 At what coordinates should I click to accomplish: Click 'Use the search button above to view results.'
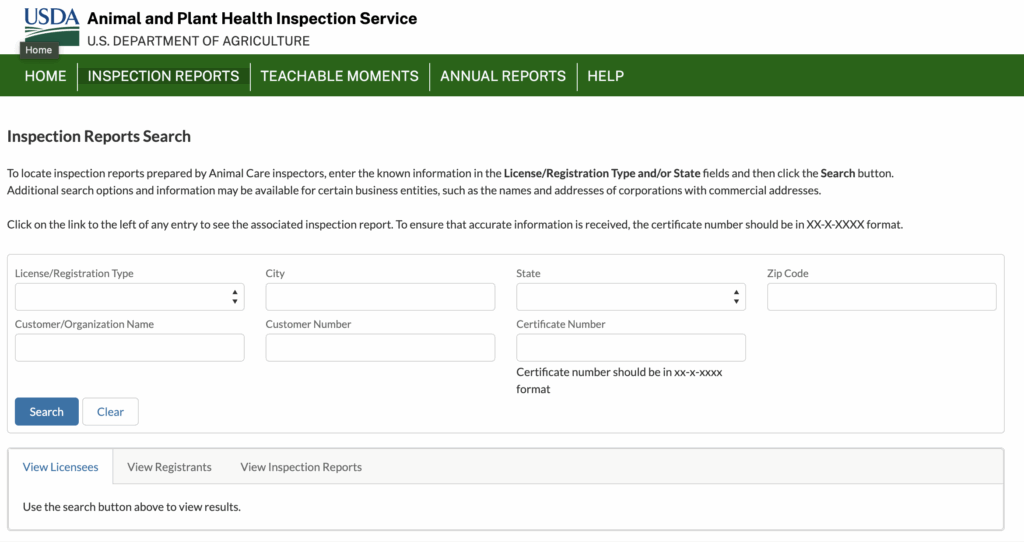(x=132, y=507)
